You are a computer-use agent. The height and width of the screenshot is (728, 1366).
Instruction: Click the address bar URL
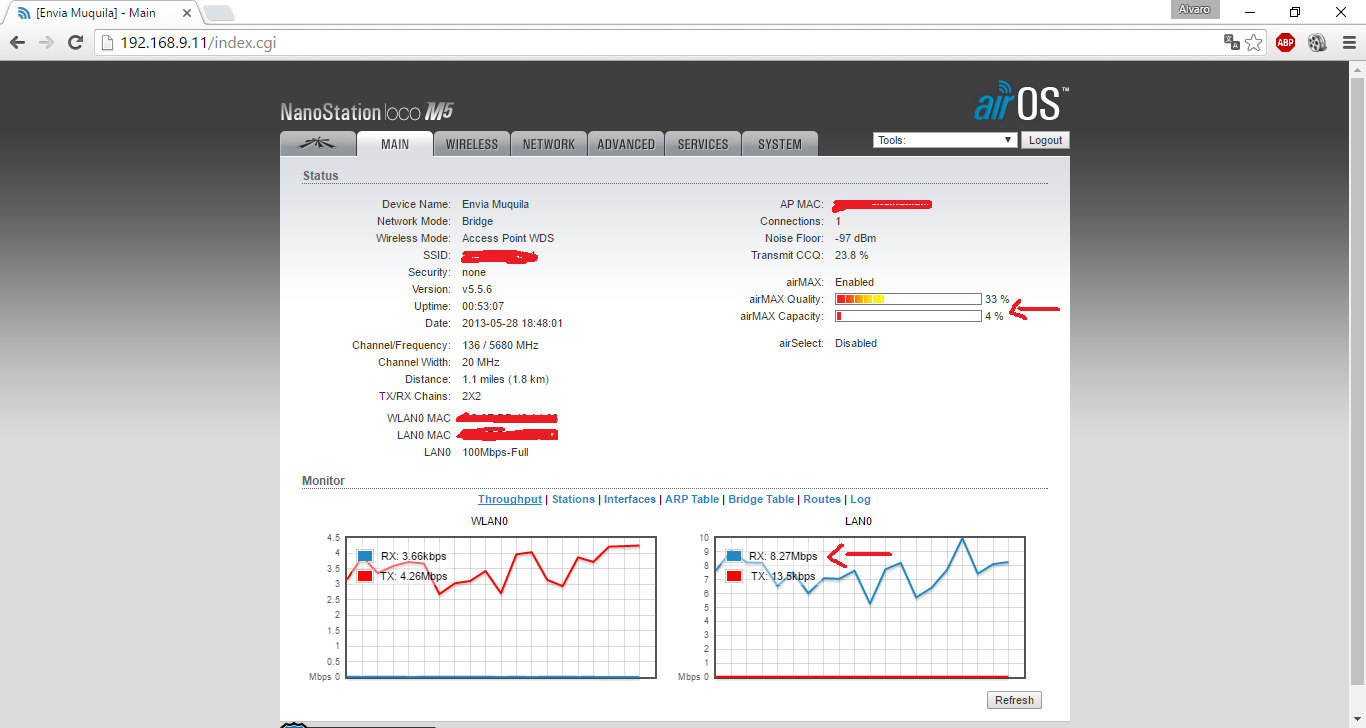[x=198, y=42]
